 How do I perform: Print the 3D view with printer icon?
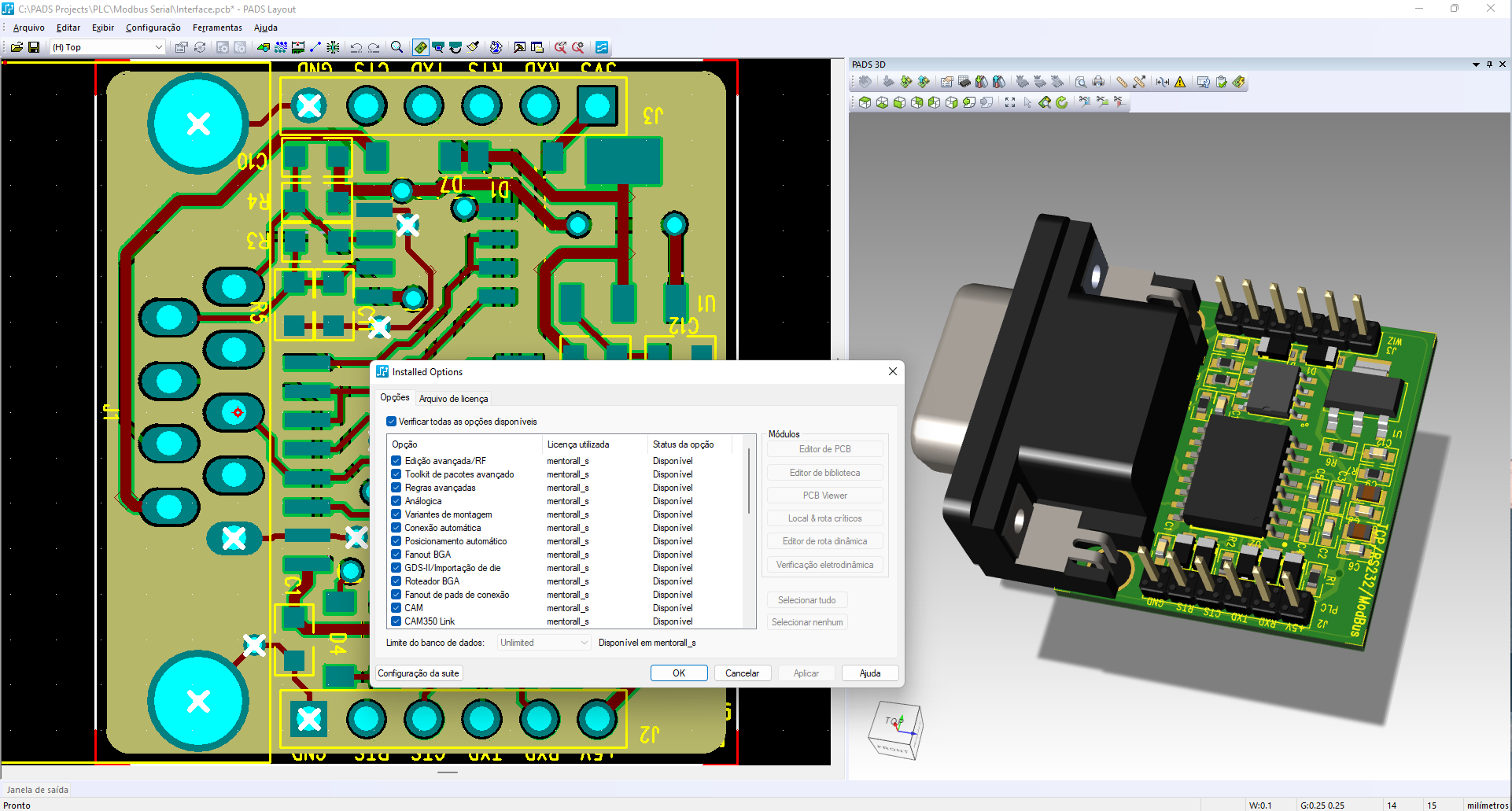click(1098, 82)
